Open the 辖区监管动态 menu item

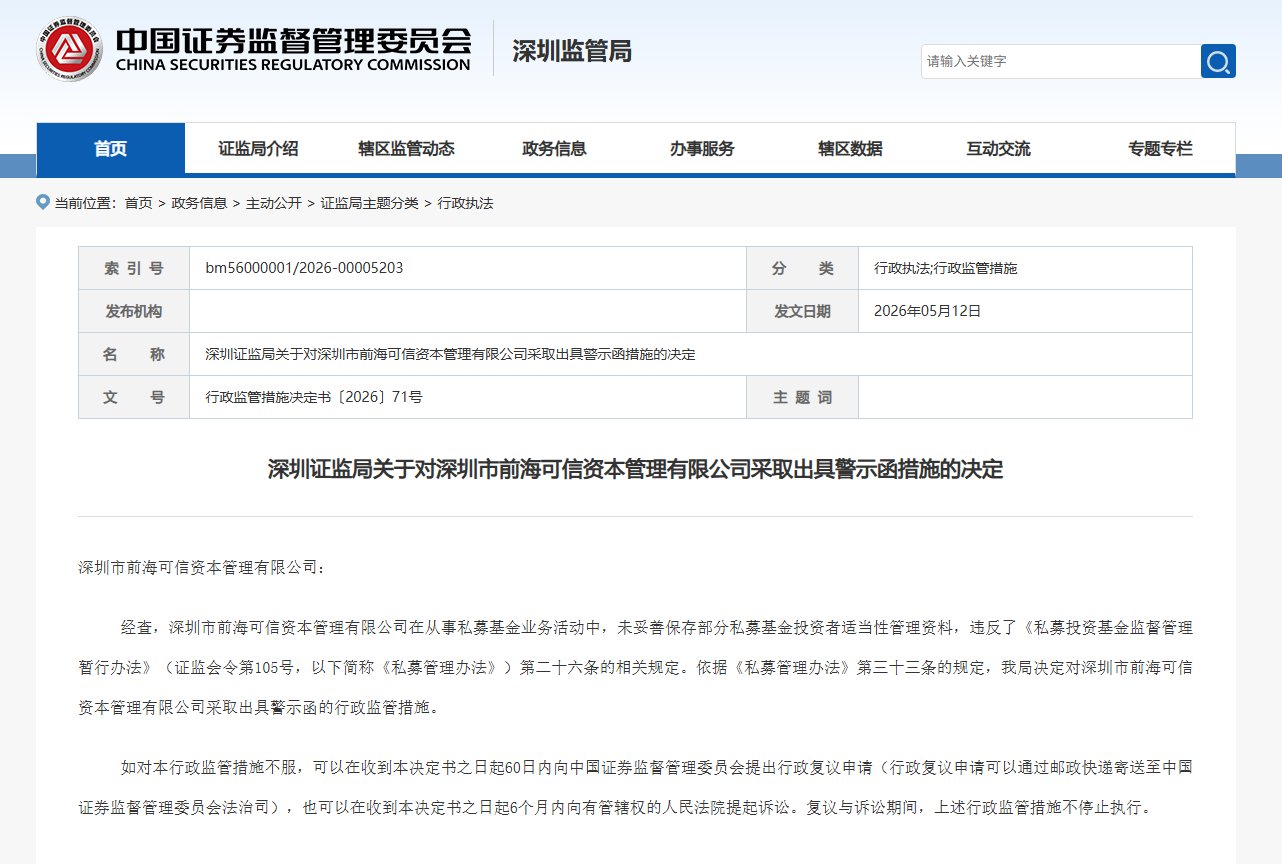click(x=407, y=149)
